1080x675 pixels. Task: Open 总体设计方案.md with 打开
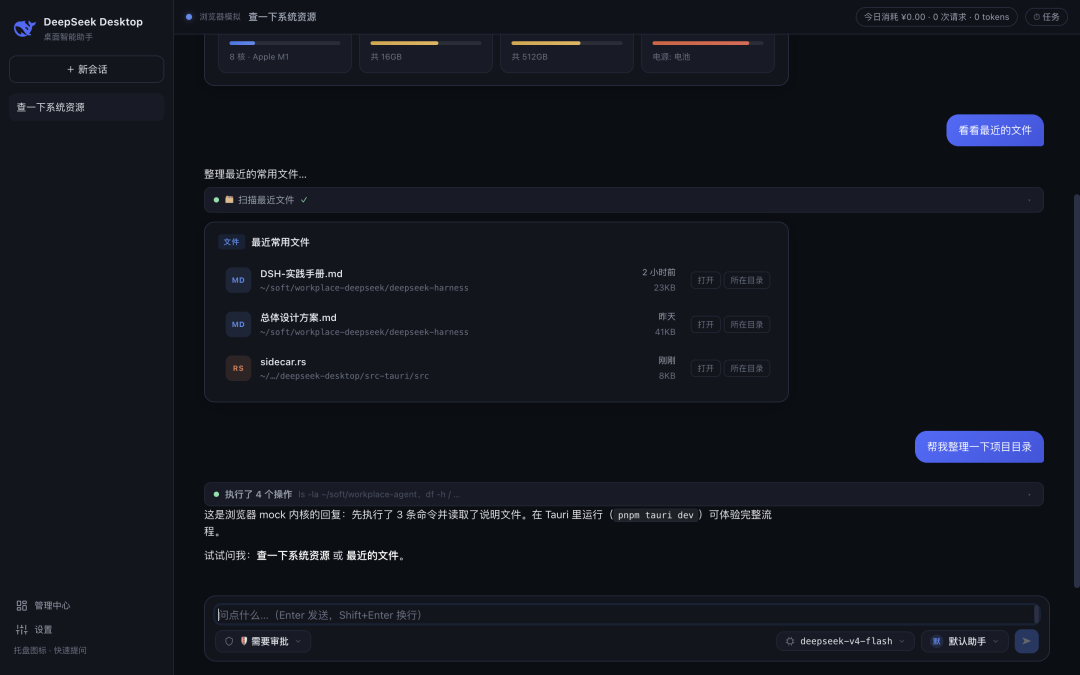coord(705,324)
